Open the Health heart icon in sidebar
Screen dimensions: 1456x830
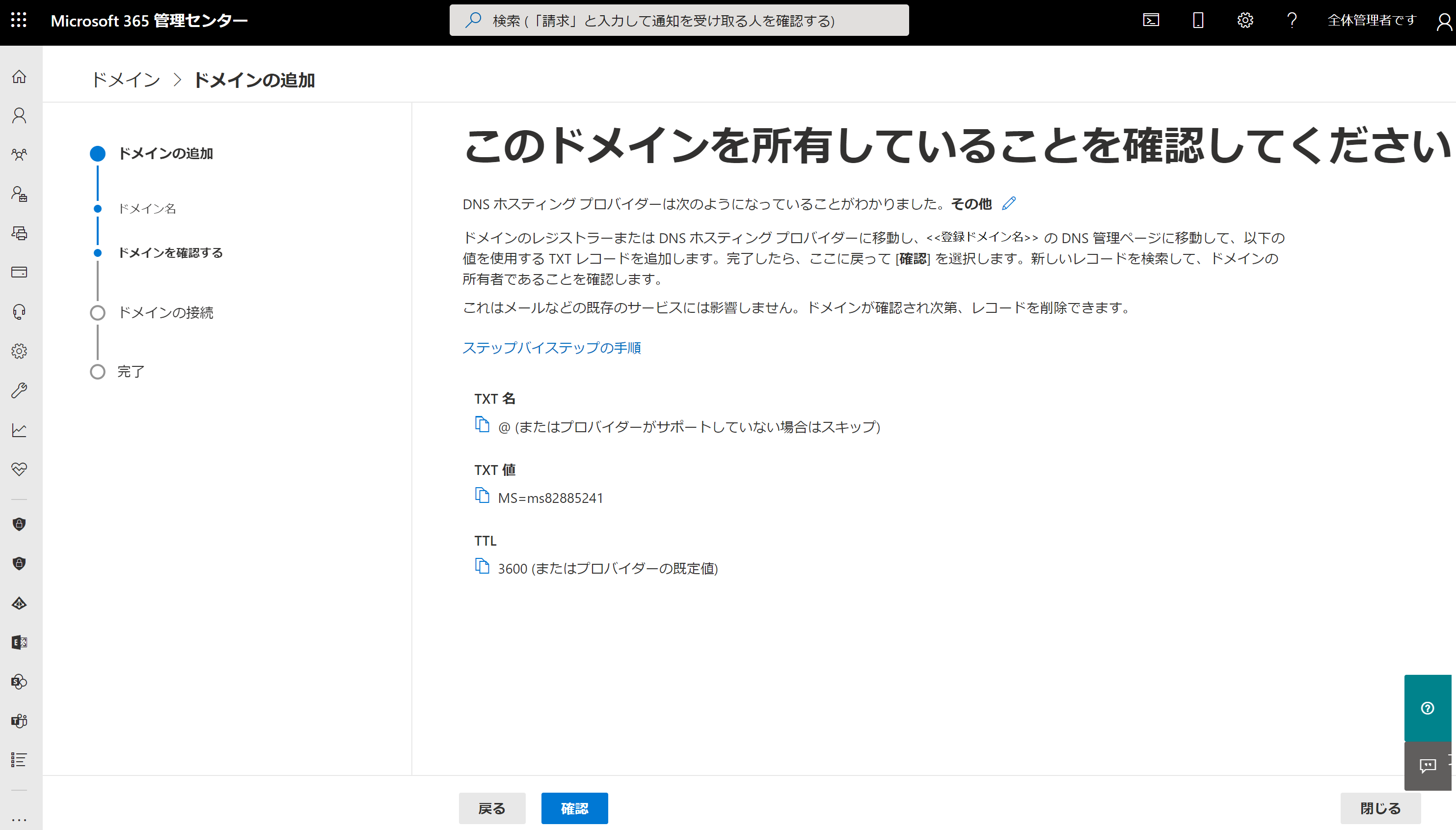click(x=19, y=469)
